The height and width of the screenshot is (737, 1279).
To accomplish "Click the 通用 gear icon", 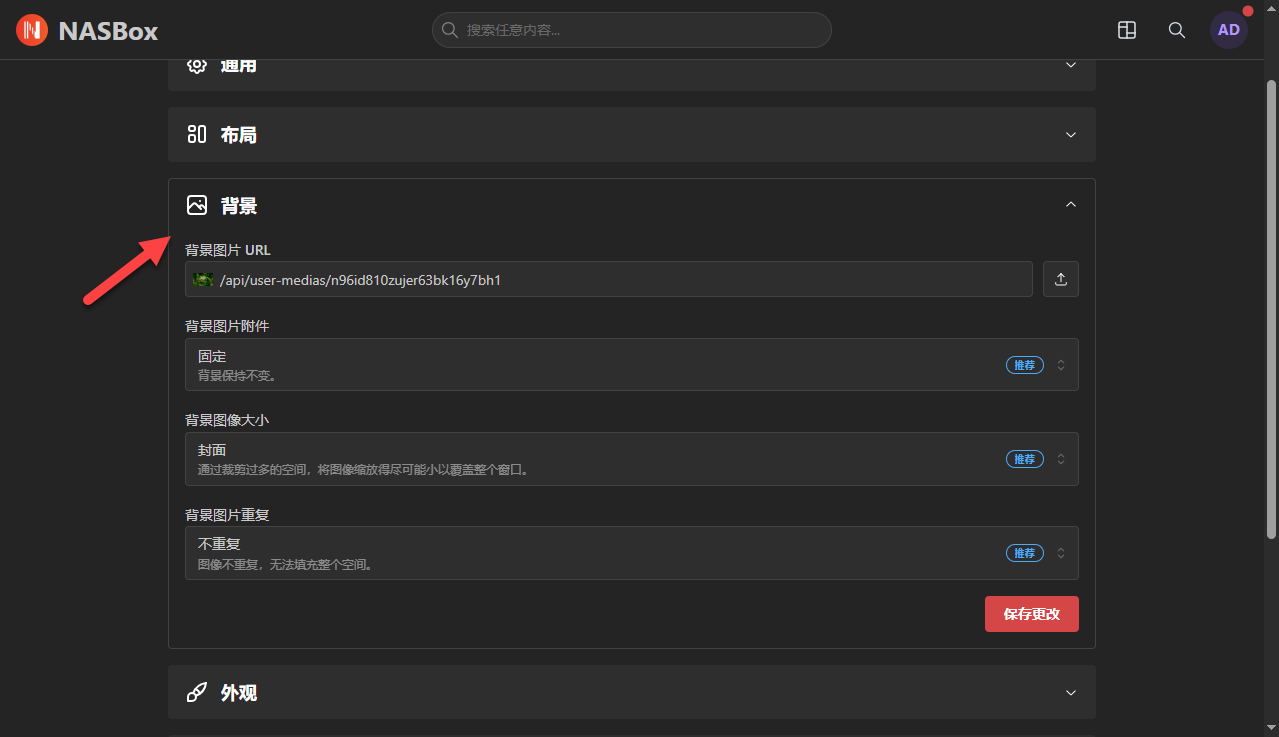I will (197, 66).
